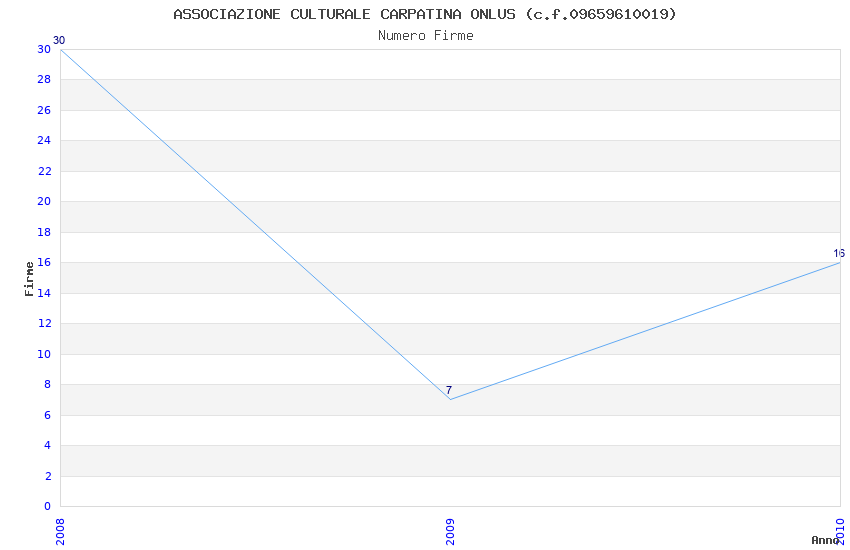Screen dimensions: 850x550
Task: Click the y-axis tick value 24
Action: 44,140
